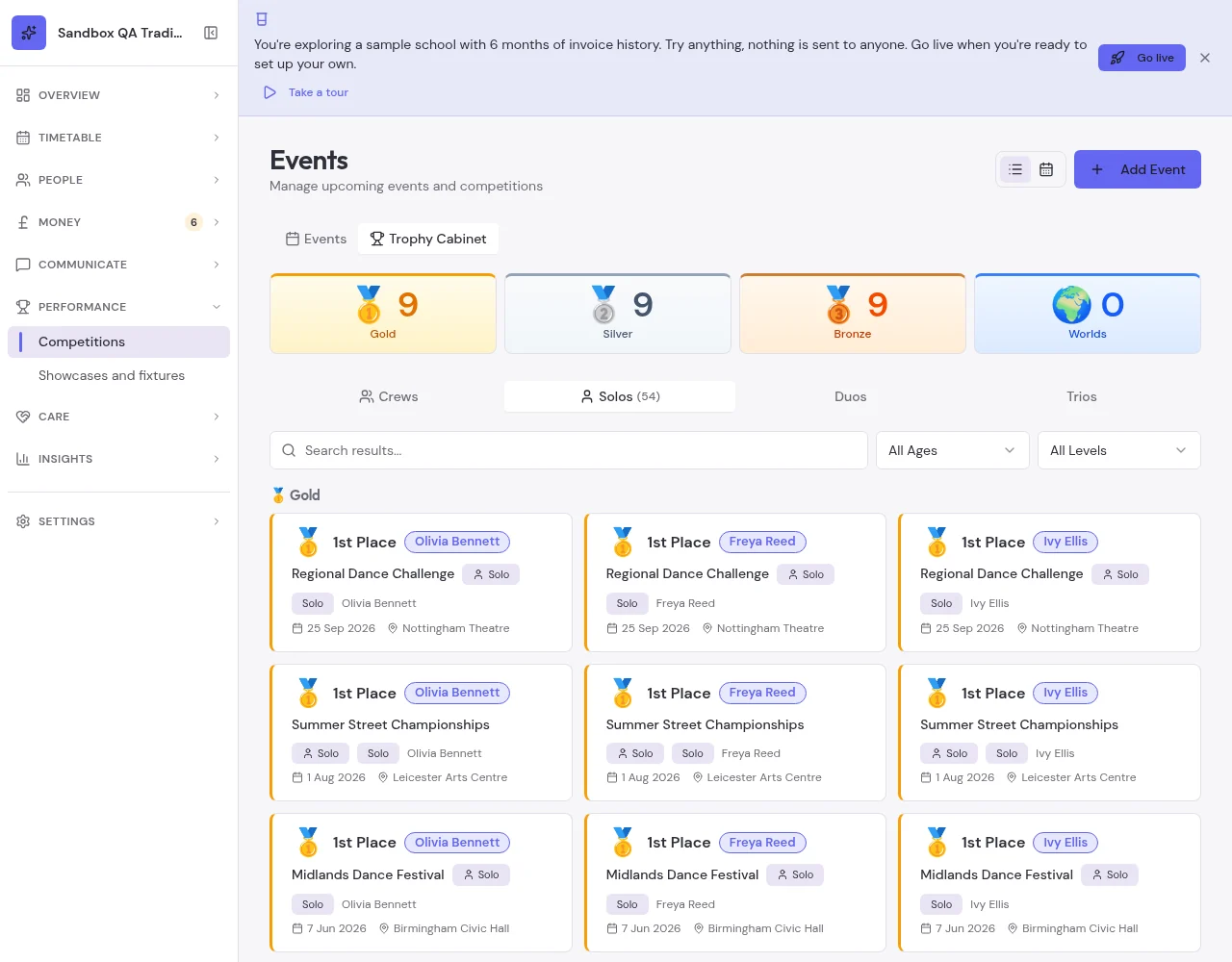Click the People icon in sidebar
Image resolution: width=1232 pixels, height=962 pixels.
(x=23, y=180)
